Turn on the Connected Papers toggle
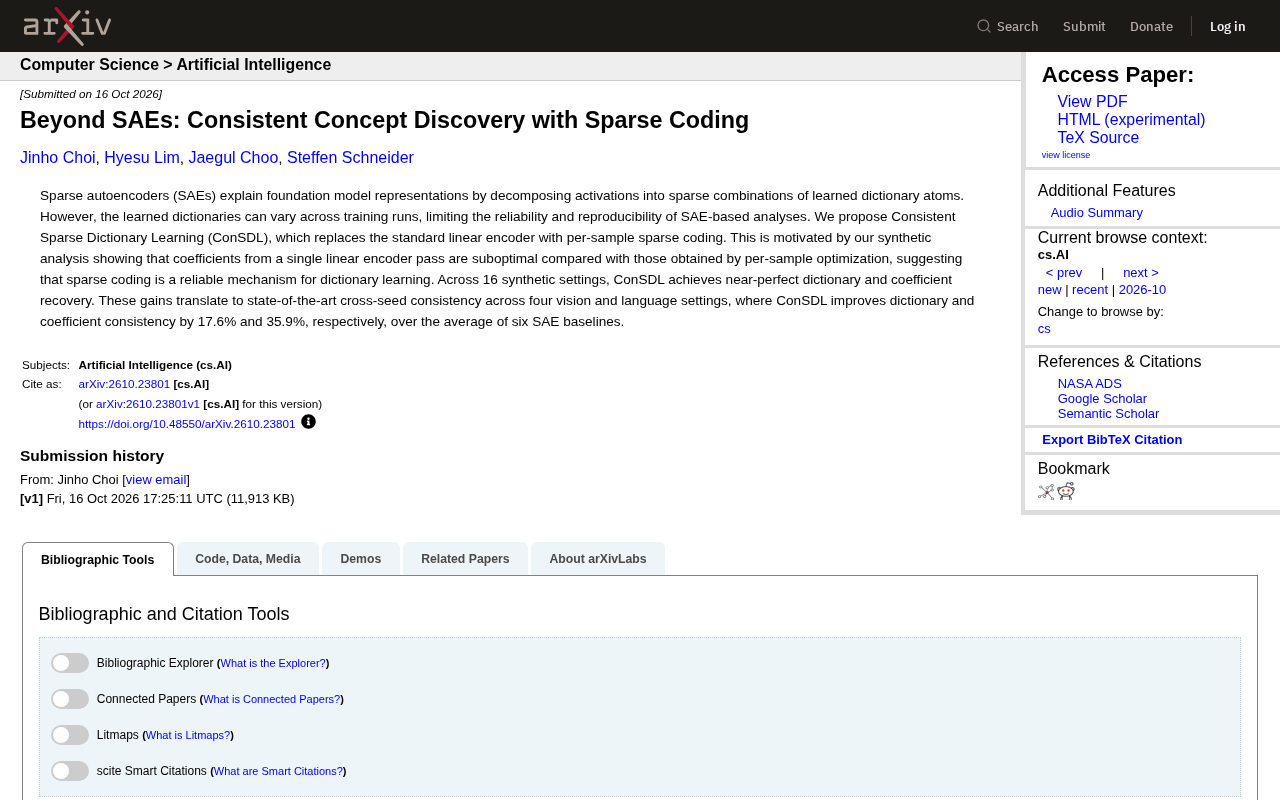The height and width of the screenshot is (800, 1280). click(70, 699)
